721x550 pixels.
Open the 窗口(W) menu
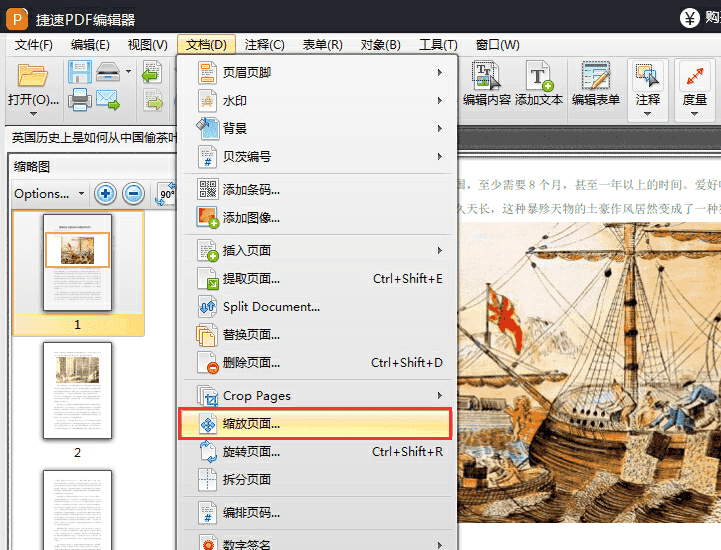[x=498, y=45]
